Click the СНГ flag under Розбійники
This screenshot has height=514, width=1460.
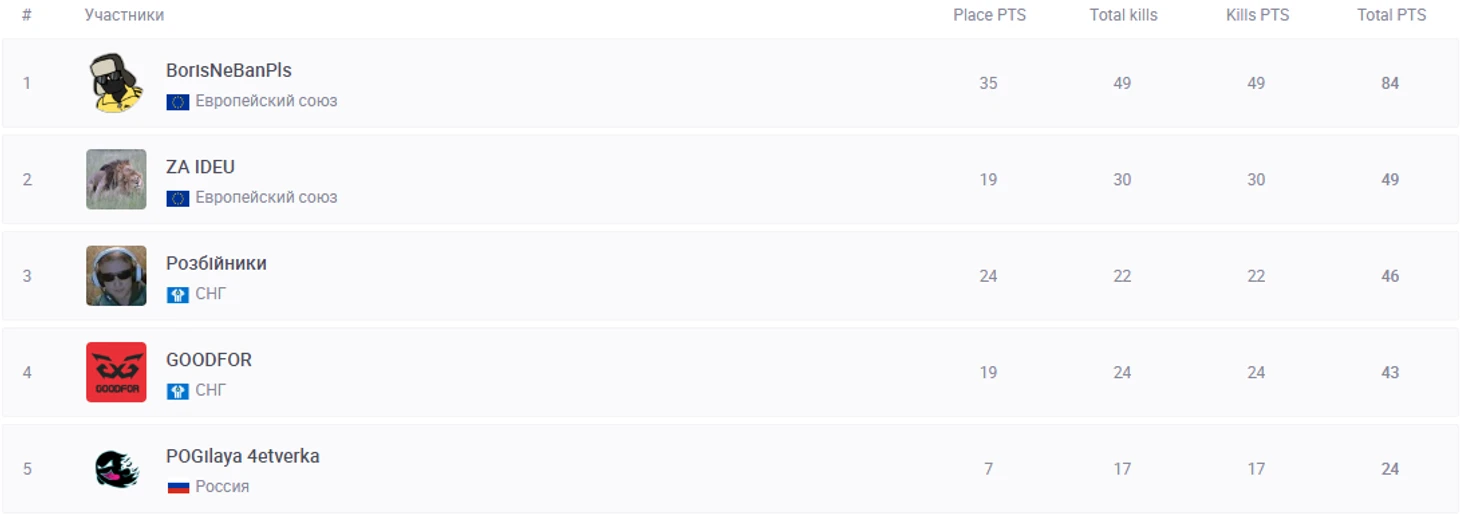click(x=178, y=294)
